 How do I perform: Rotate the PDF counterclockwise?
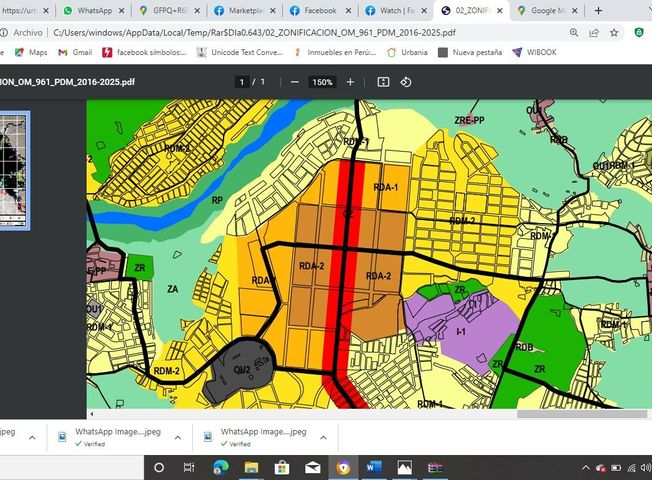click(x=406, y=82)
